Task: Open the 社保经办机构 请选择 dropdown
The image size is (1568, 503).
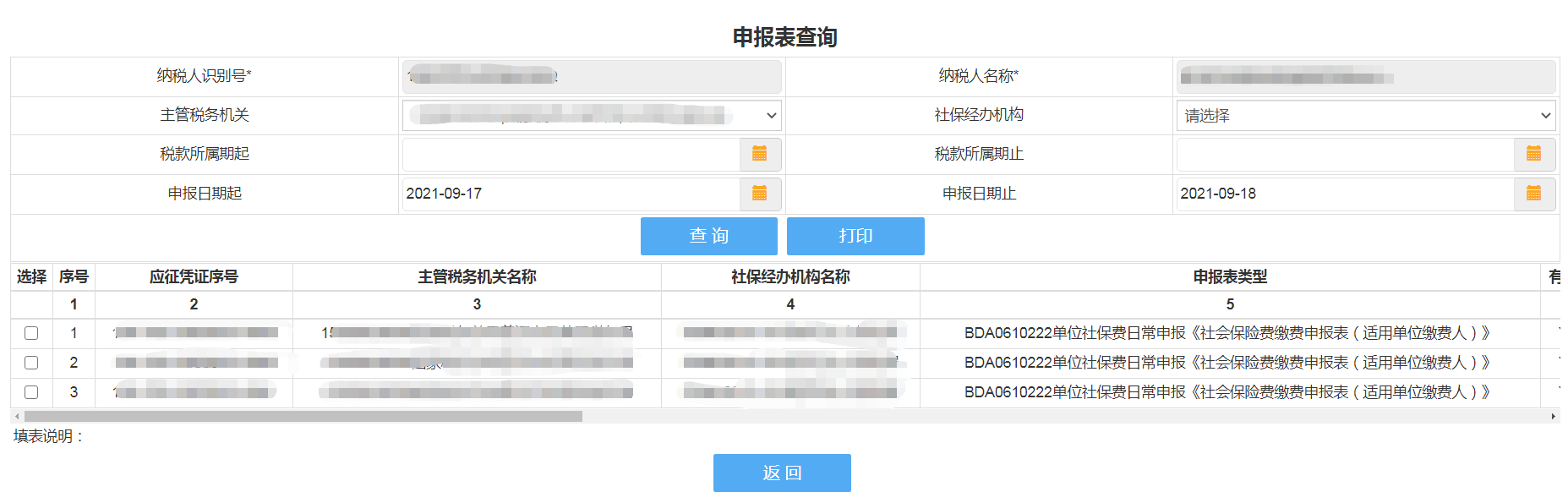Action: pos(1365,115)
